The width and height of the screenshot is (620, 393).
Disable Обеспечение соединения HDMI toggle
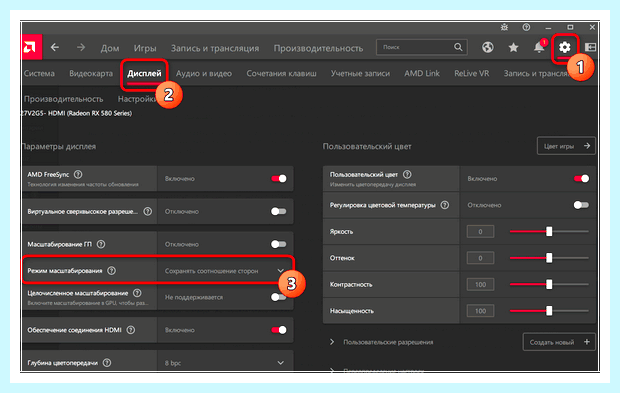(279, 330)
